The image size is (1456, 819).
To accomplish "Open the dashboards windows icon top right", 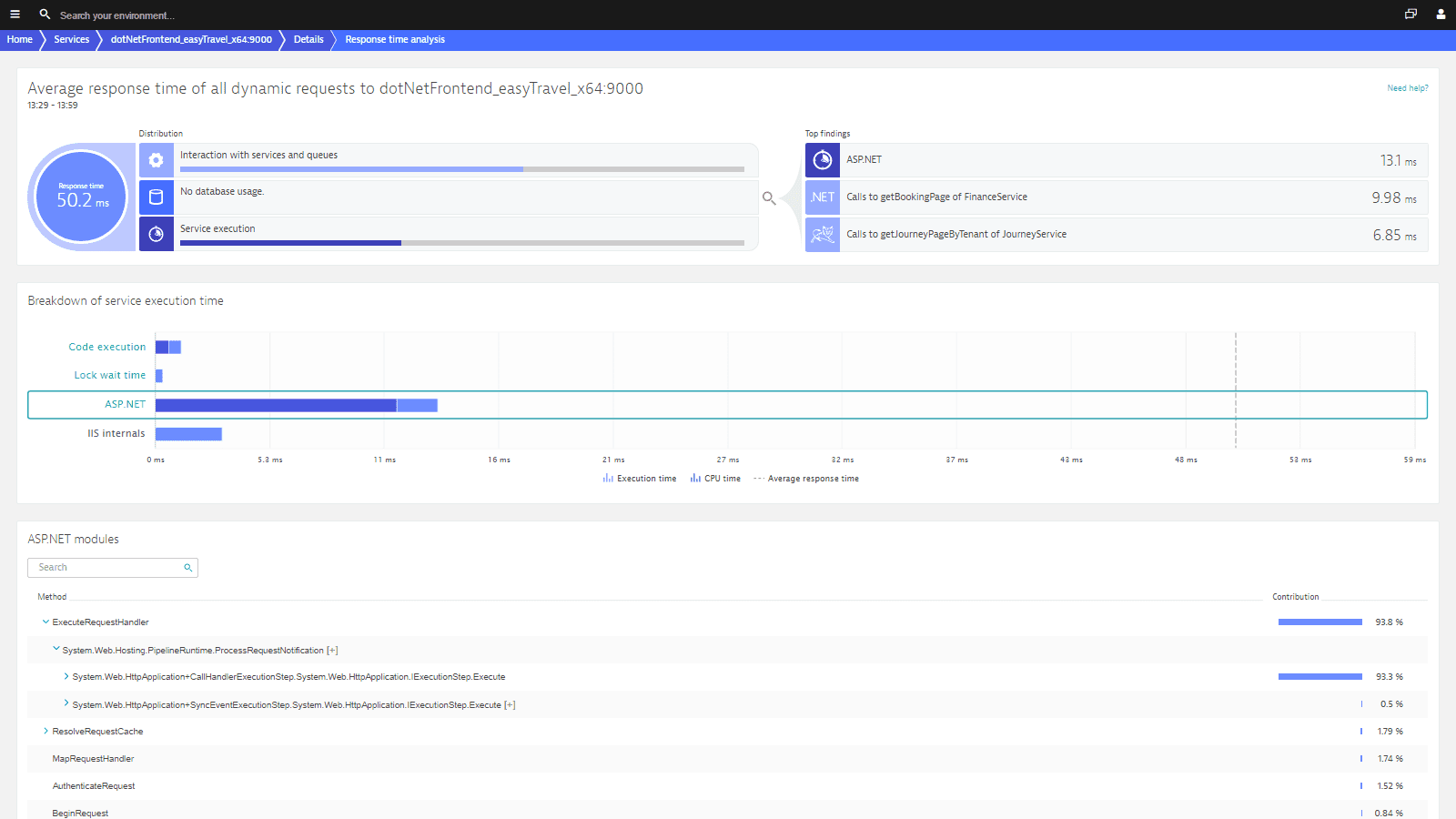I will coord(1410,15).
